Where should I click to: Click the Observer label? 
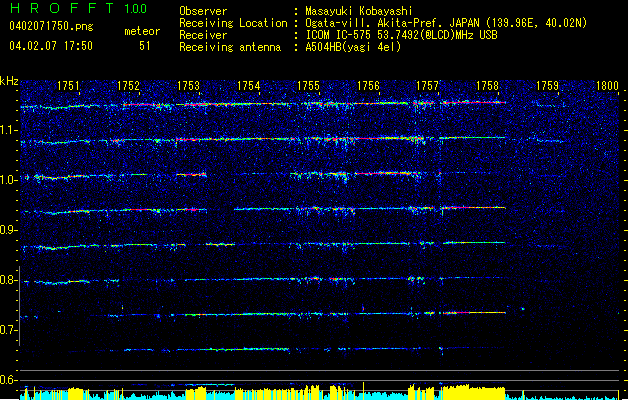pyautogui.click(x=203, y=11)
